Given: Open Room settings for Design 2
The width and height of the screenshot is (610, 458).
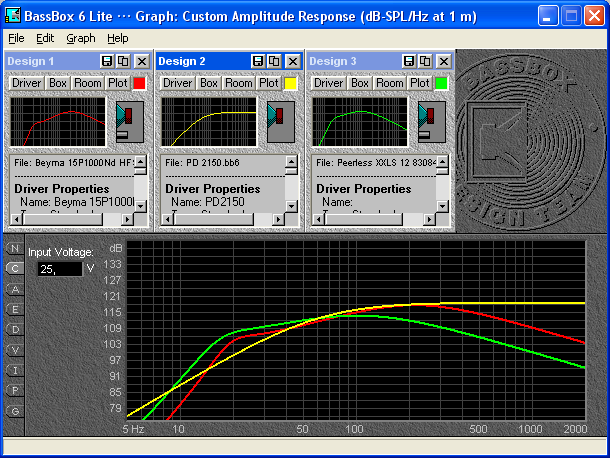Looking at the screenshot, I should tap(238, 83).
